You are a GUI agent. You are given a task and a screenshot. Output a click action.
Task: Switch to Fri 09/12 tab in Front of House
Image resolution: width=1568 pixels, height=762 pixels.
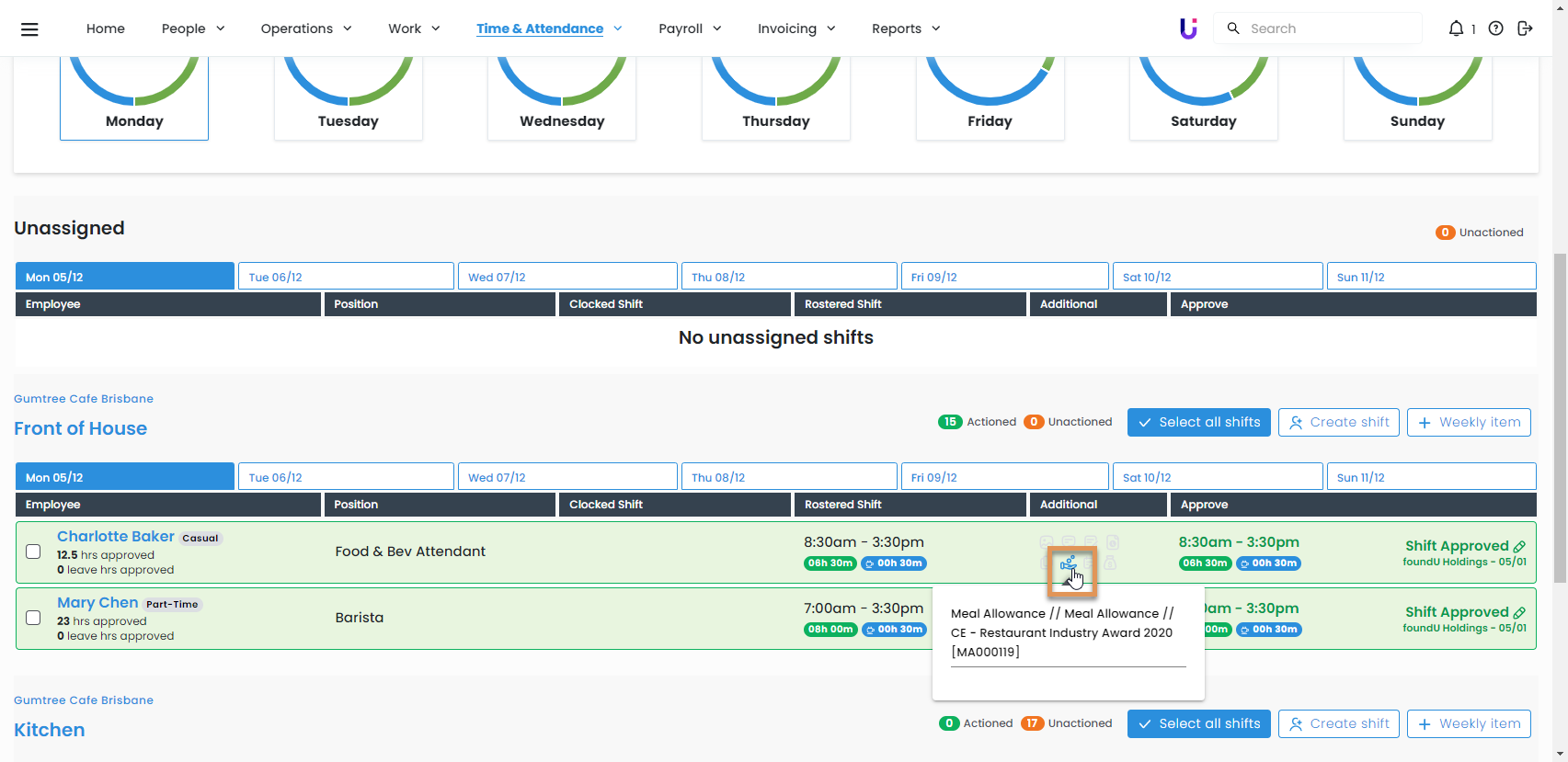(1004, 477)
